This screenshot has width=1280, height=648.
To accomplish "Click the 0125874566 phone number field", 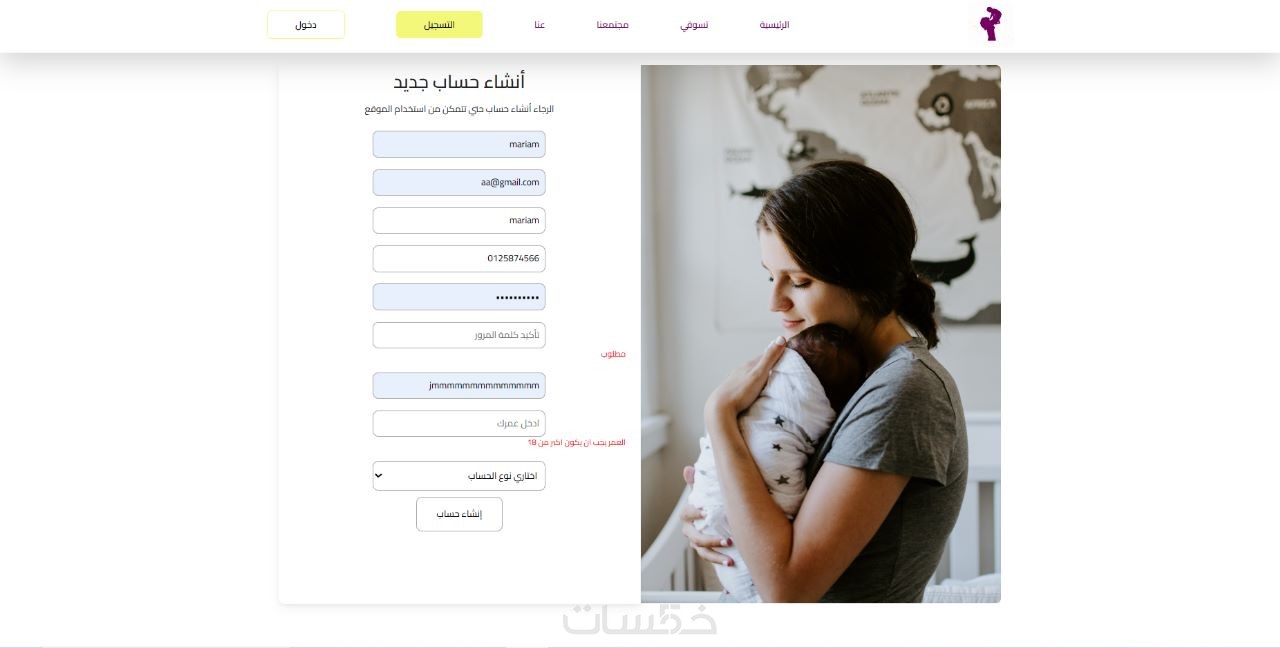I will pos(459,258).
